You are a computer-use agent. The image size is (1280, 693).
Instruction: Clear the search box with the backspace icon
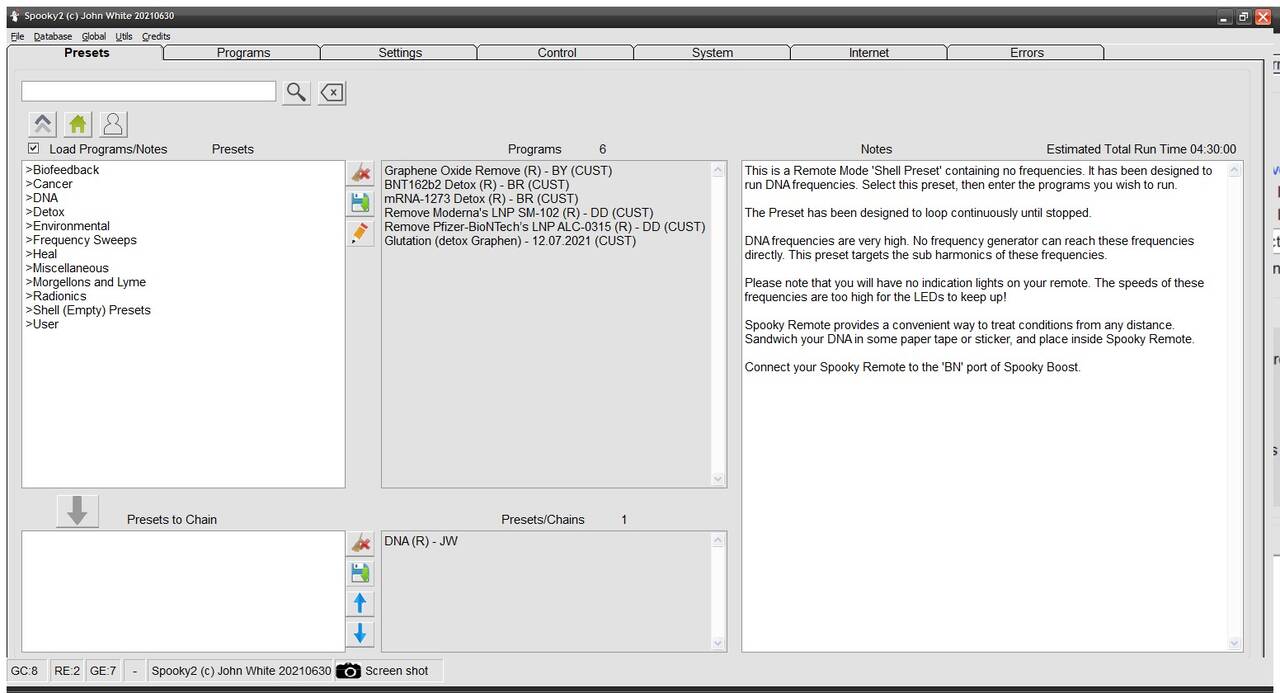[331, 92]
